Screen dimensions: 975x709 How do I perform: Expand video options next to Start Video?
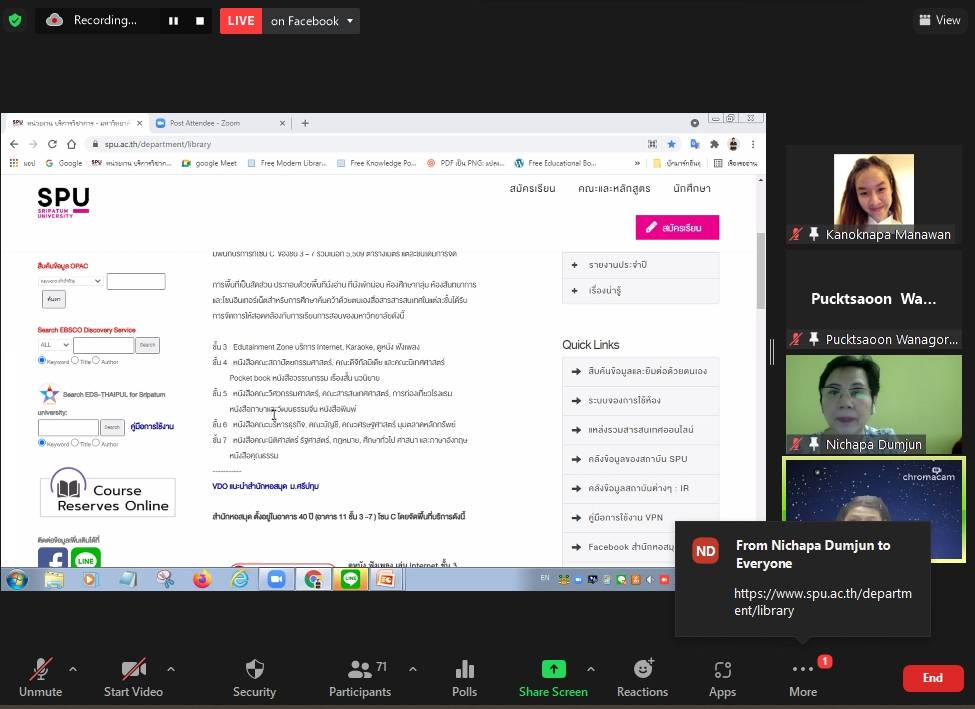click(x=171, y=669)
